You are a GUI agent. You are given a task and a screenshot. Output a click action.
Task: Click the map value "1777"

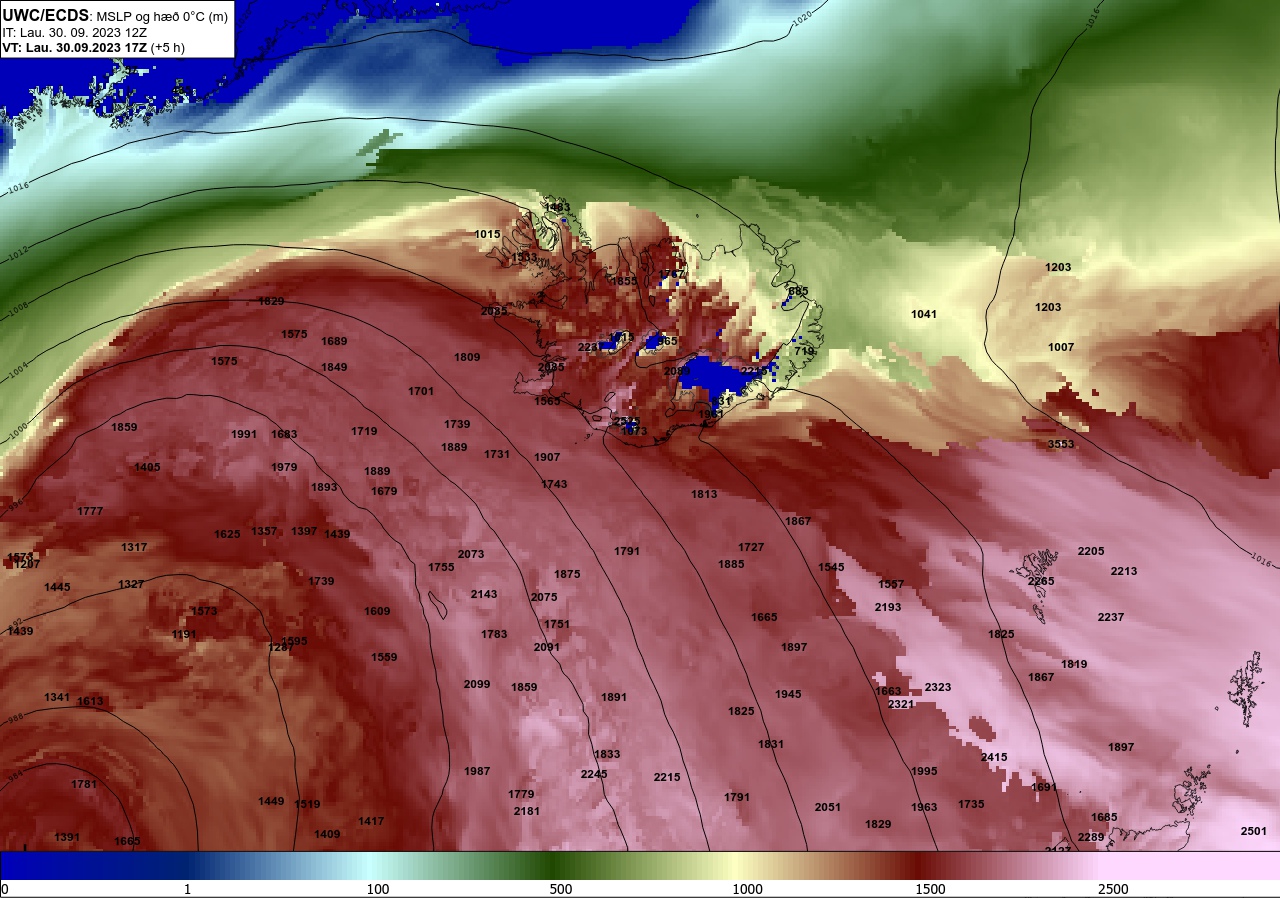90,511
